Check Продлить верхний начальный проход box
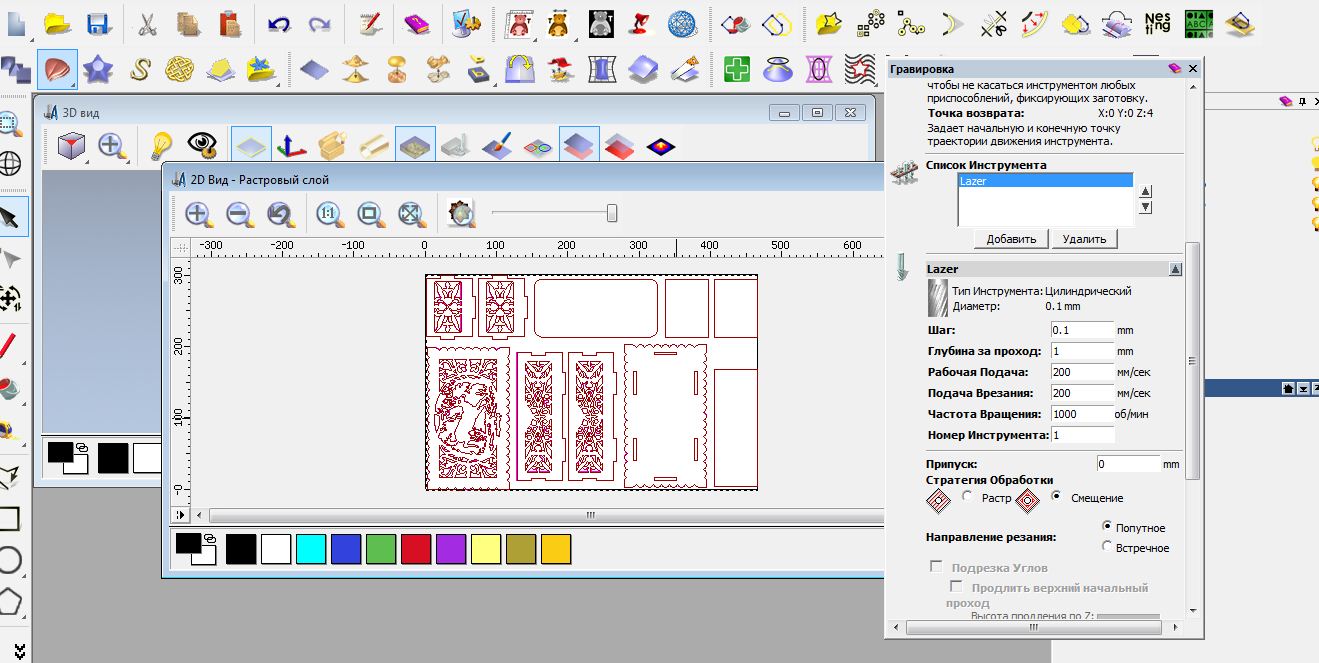The image size is (1319, 663). tap(957, 587)
